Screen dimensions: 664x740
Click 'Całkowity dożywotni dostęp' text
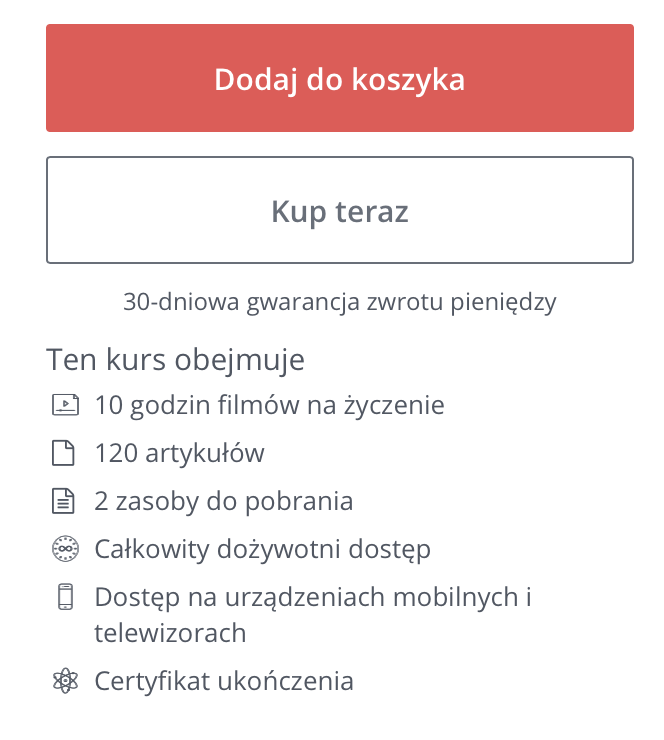tap(262, 549)
